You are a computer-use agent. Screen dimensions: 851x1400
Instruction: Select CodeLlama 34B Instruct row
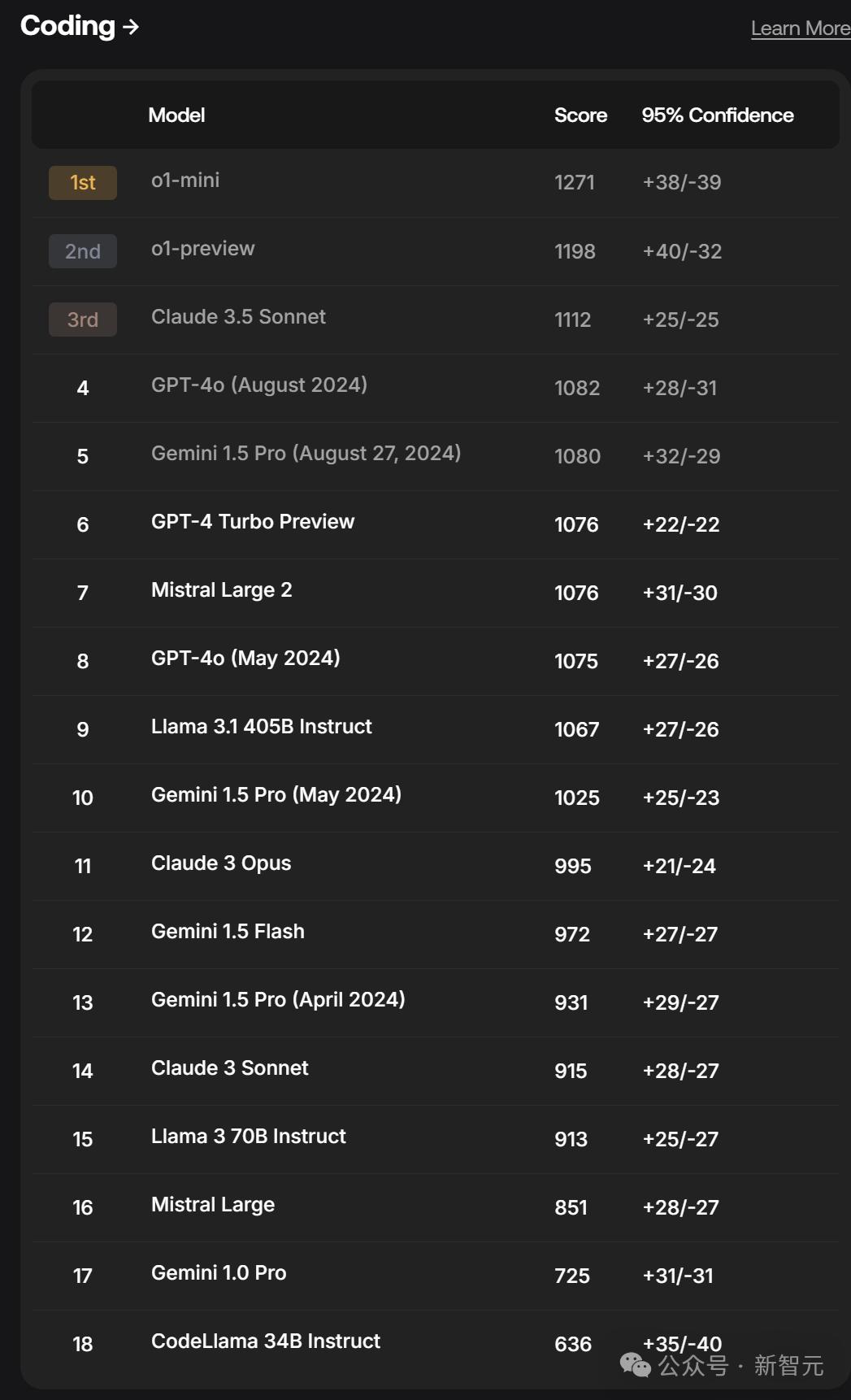266,1341
